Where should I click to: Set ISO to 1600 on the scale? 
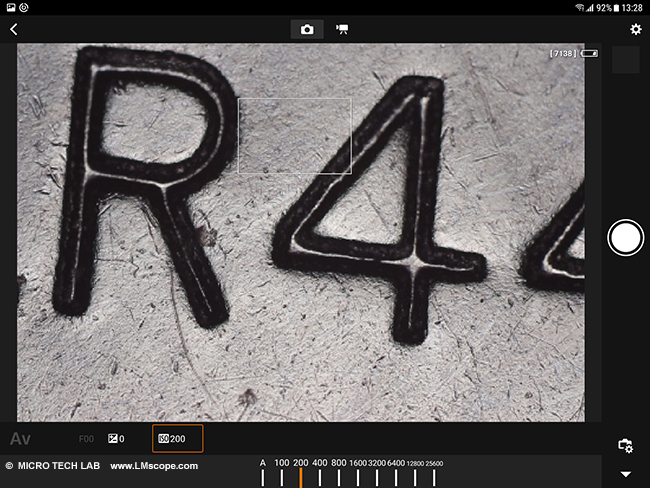coord(358,473)
